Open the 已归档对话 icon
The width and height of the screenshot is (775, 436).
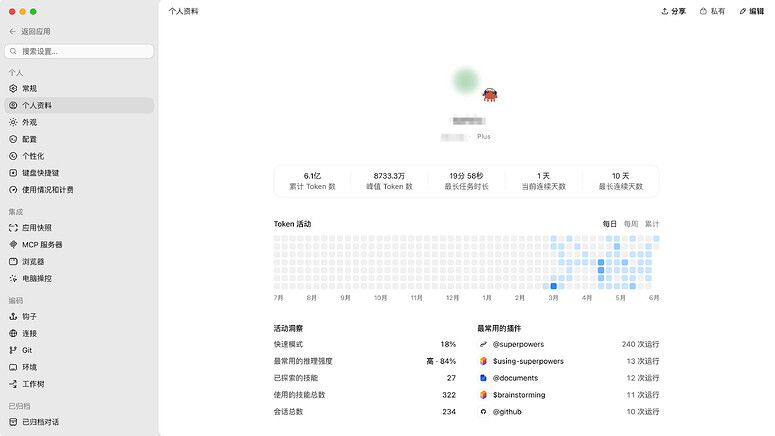(x=13, y=422)
